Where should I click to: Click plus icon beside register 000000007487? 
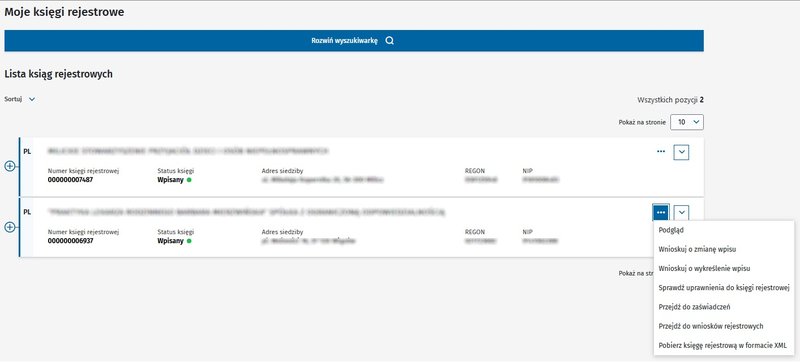[x=10, y=166]
